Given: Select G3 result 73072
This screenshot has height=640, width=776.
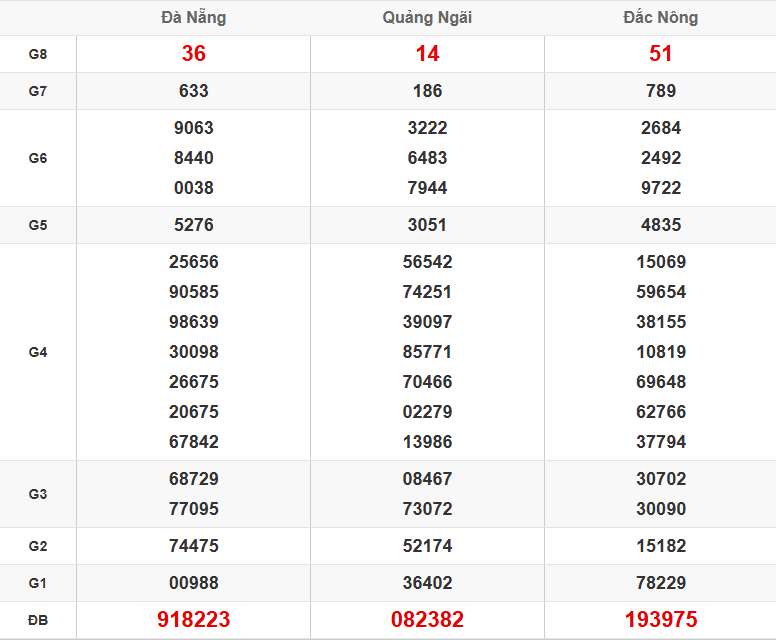Looking at the screenshot, I should click(x=427, y=509).
